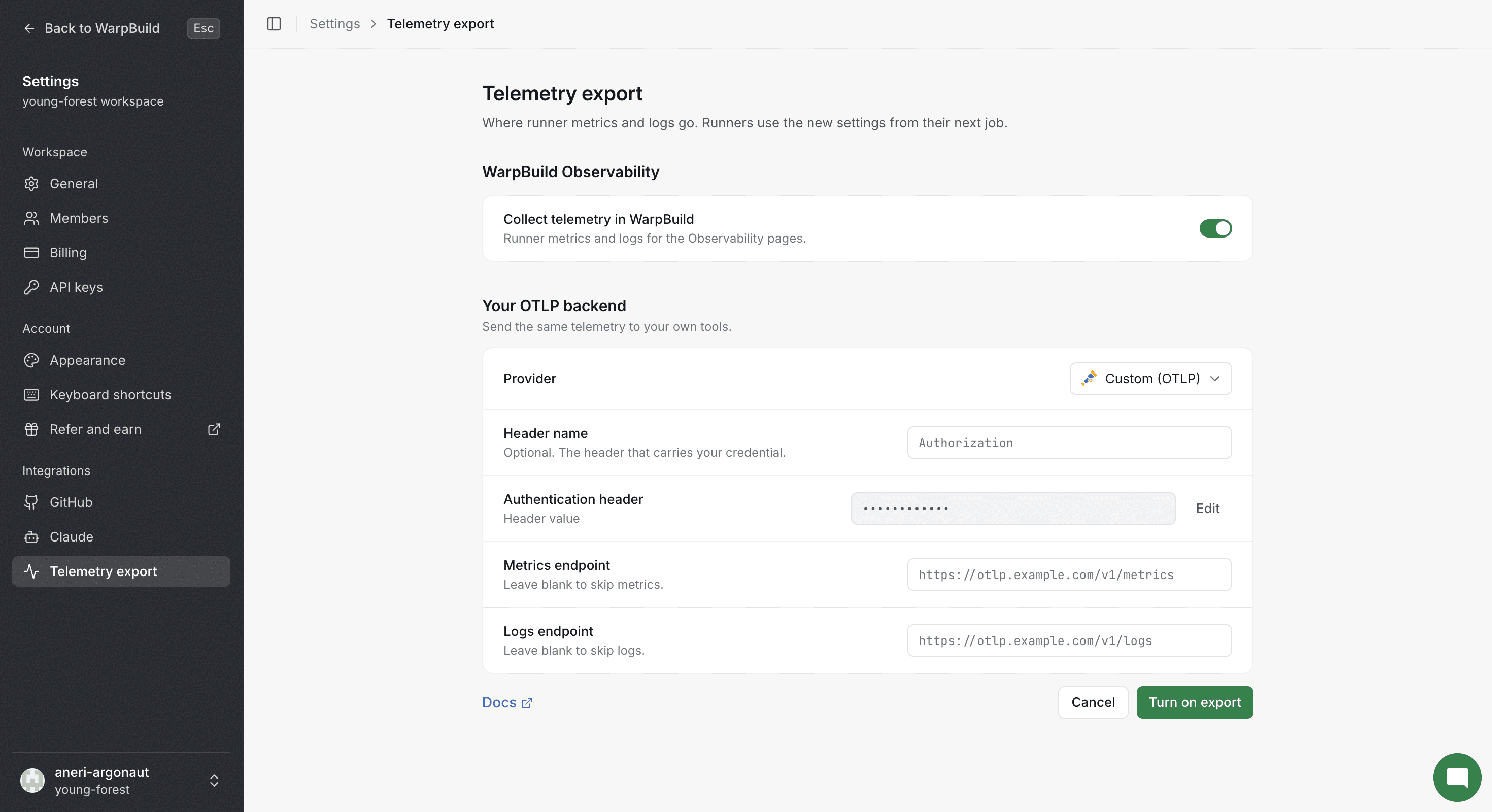Click the Refer and earn gift icon
The width and height of the screenshot is (1492, 812).
pyautogui.click(x=31, y=429)
